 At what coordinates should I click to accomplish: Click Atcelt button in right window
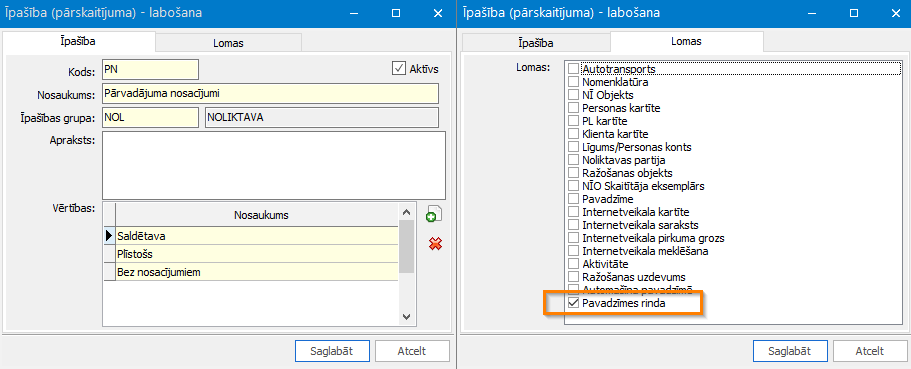click(870, 351)
